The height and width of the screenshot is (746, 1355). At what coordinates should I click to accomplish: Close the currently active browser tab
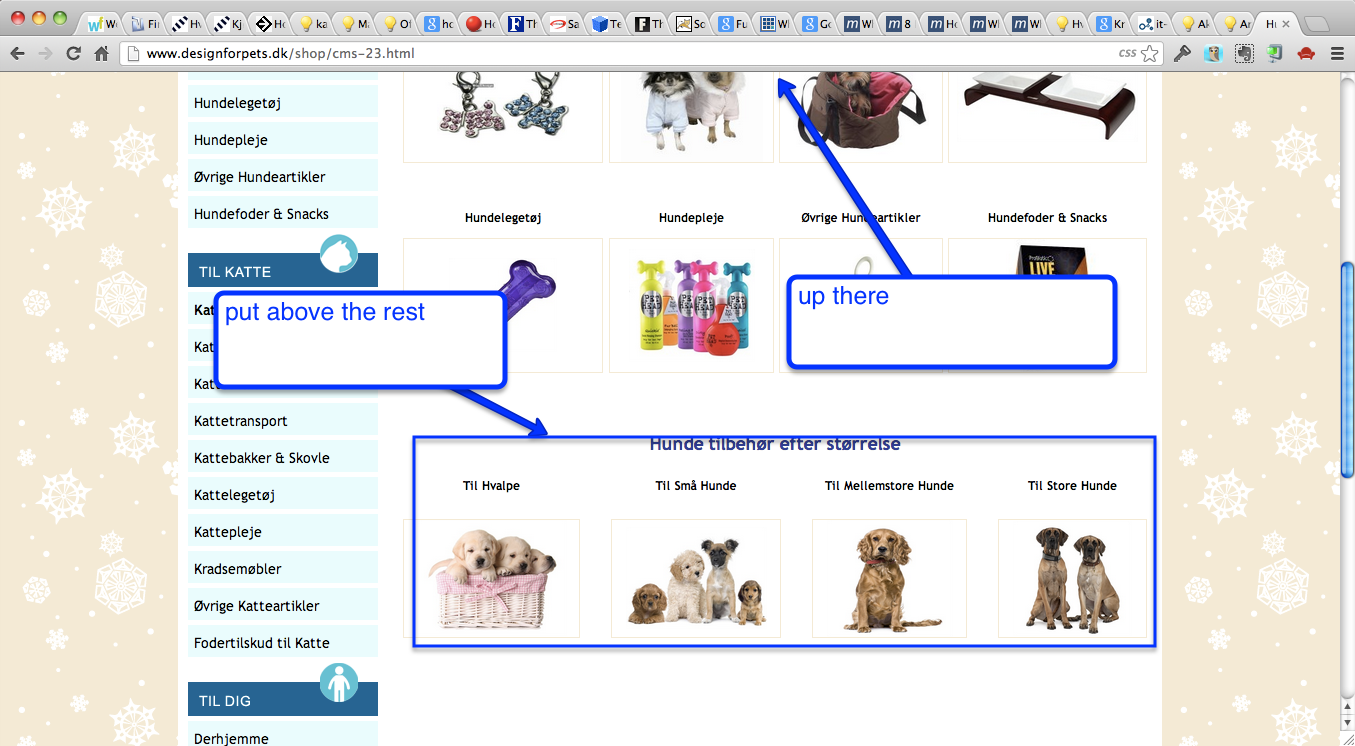pos(1286,23)
